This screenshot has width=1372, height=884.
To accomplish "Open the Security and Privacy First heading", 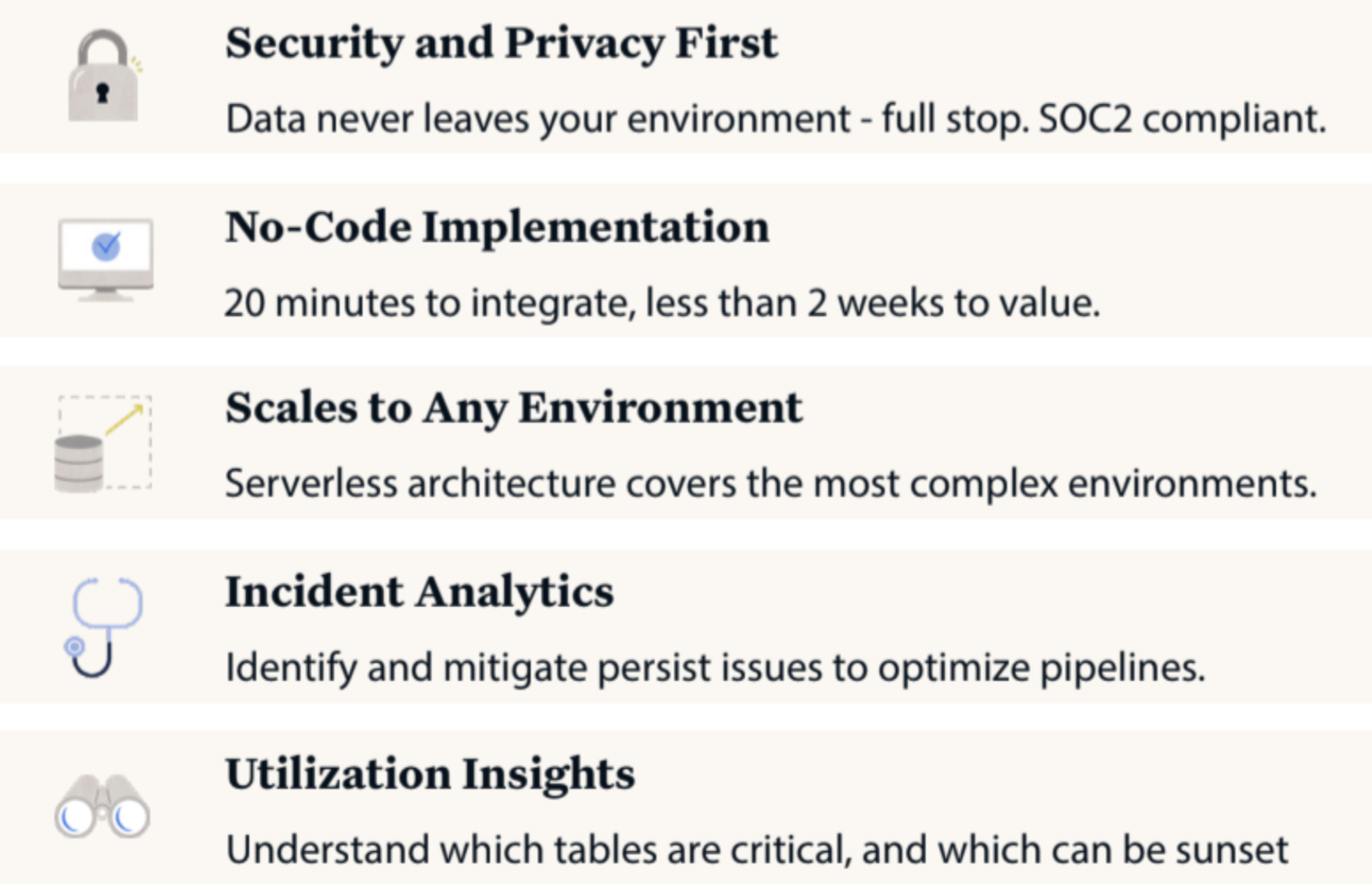I will click(x=501, y=44).
